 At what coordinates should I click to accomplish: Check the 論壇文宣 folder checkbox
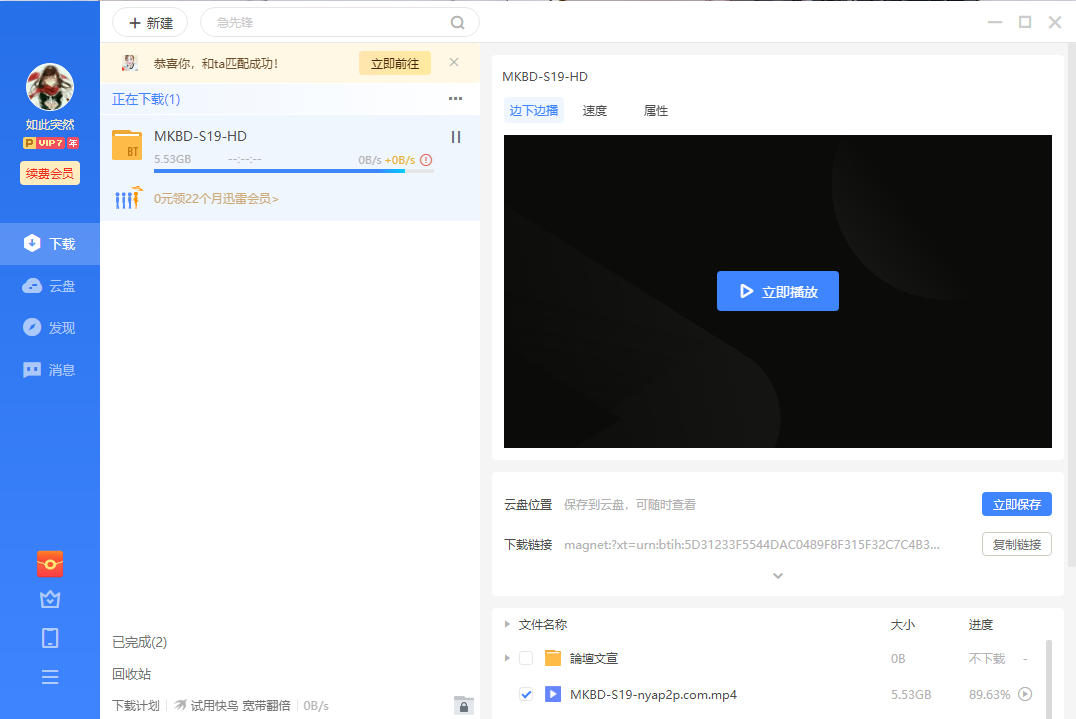point(526,658)
